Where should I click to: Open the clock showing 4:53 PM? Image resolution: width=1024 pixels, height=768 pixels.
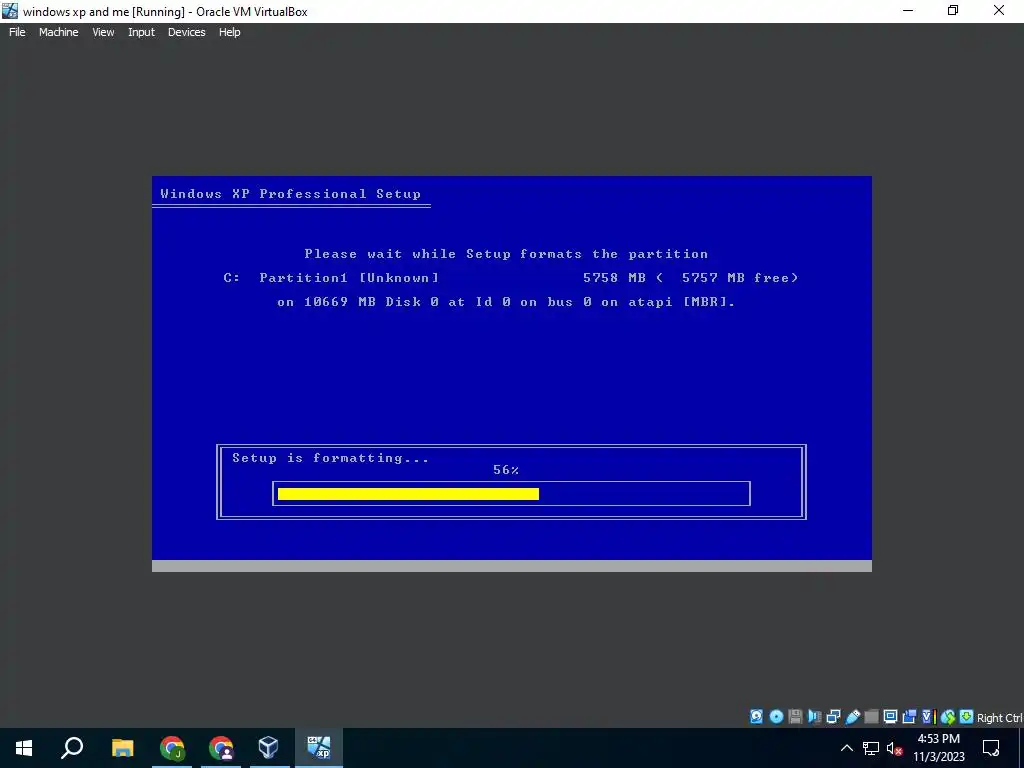click(938, 748)
